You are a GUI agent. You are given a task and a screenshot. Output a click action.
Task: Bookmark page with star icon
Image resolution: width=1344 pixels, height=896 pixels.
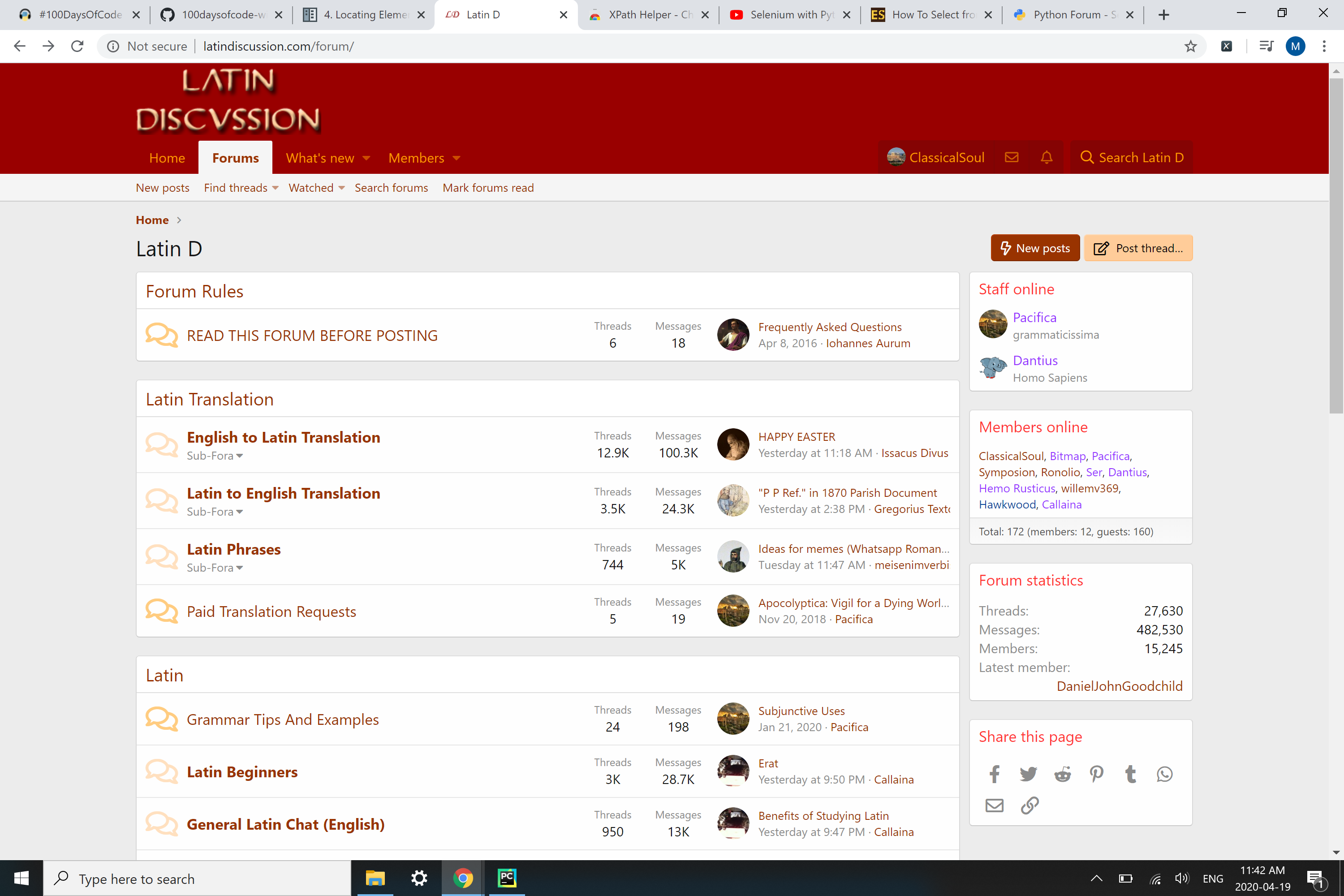[x=1190, y=46]
